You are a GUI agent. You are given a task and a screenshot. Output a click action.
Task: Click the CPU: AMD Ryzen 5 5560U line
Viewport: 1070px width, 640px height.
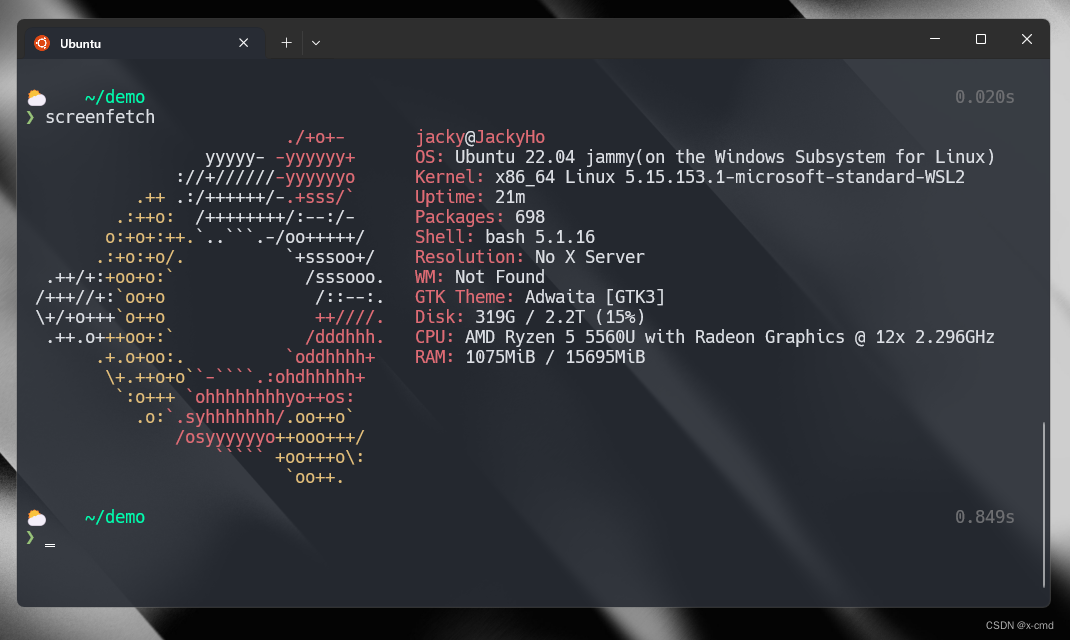(705, 337)
